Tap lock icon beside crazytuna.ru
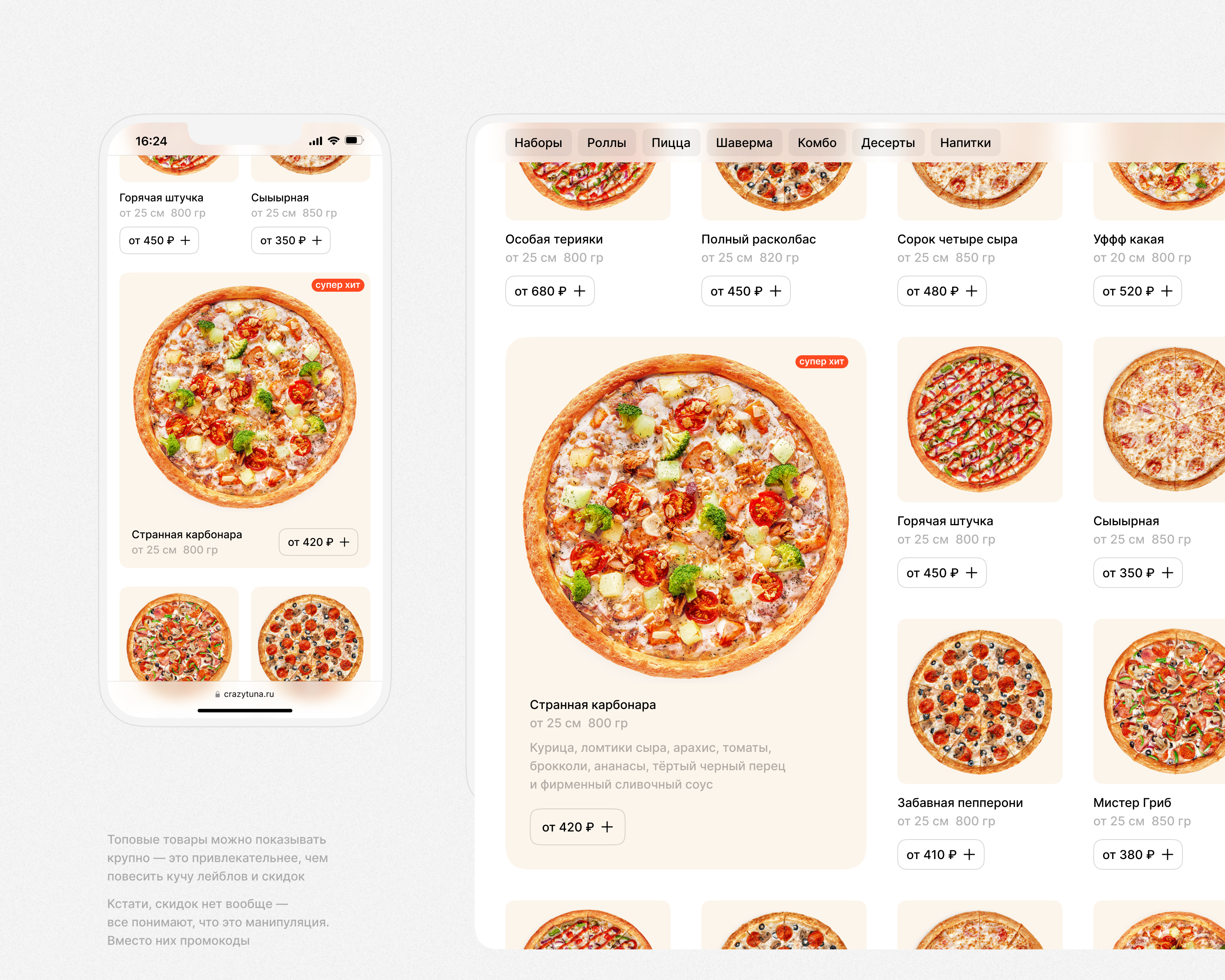Screen dimensions: 1225x980 pos(217,694)
